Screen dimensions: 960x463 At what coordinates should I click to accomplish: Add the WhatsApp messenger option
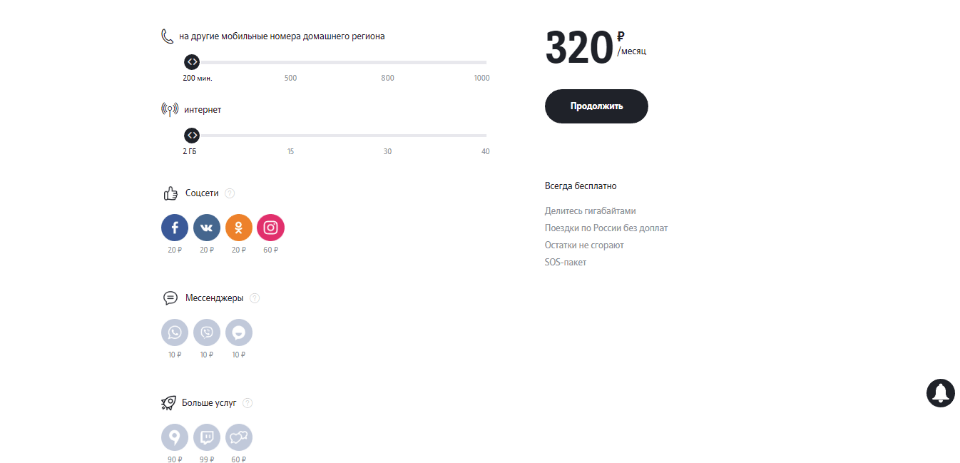(x=174, y=333)
